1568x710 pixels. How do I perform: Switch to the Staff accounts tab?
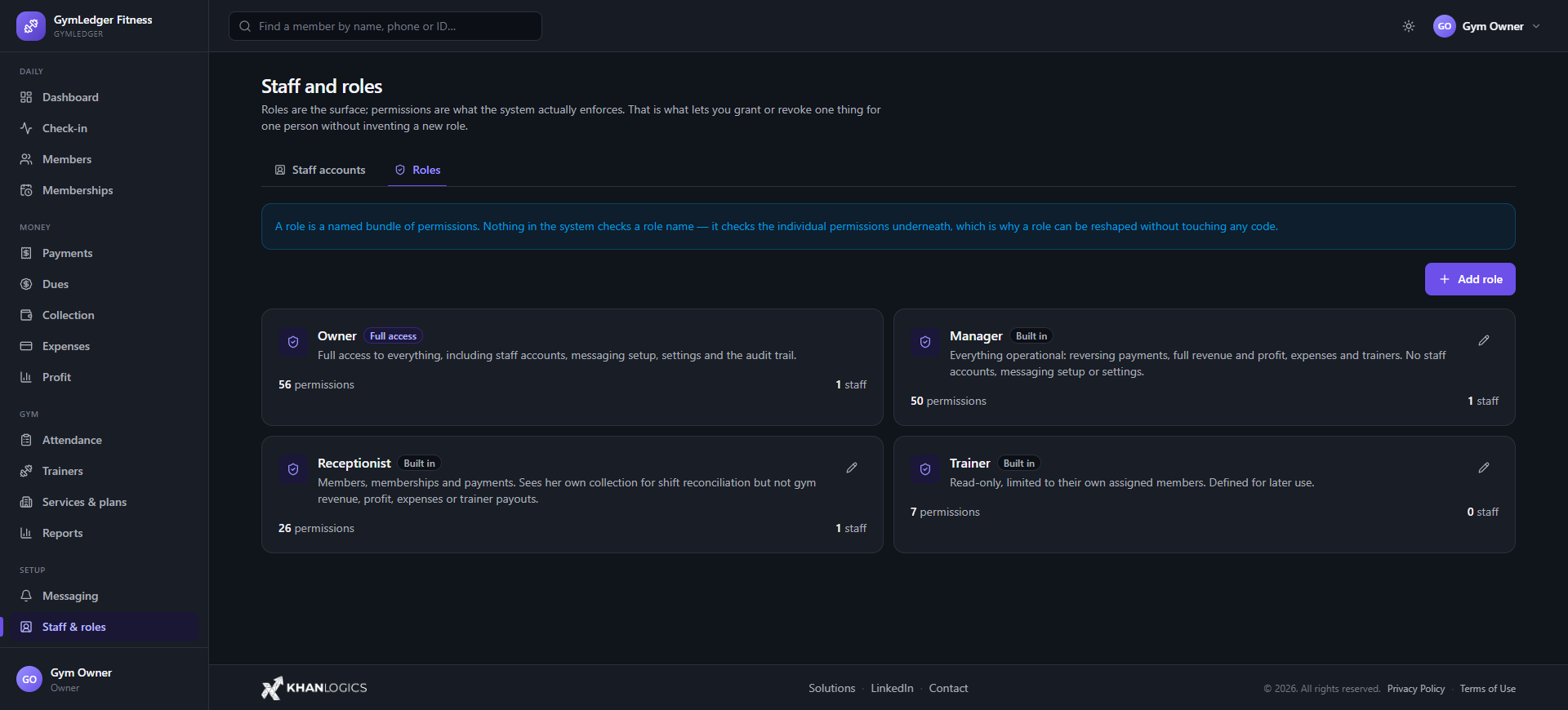(x=320, y=170)
